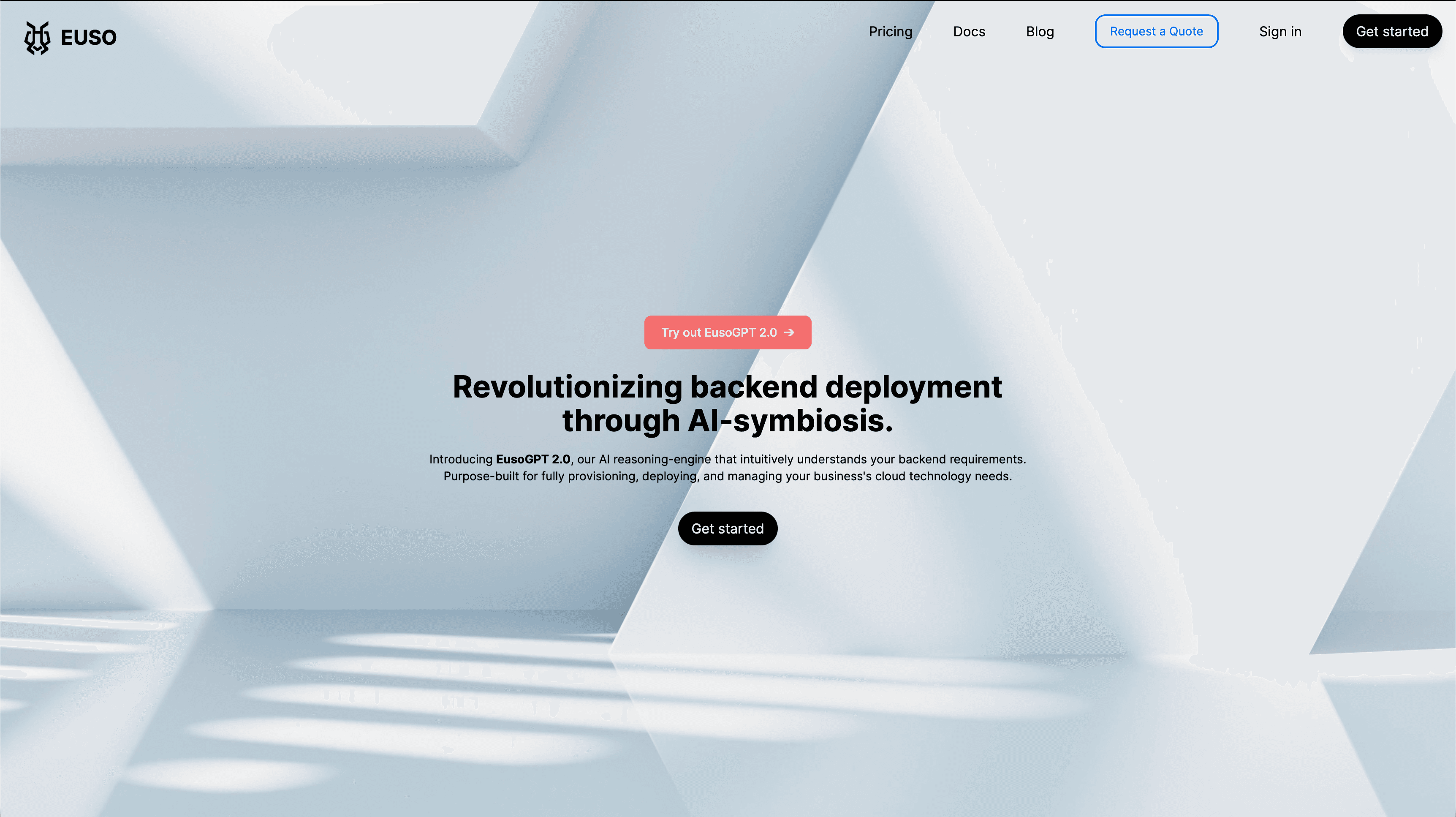Click the pink Try out EusoGPT 2.0 pill
The width and height of the screenshot is (1456, 817).
728,332
